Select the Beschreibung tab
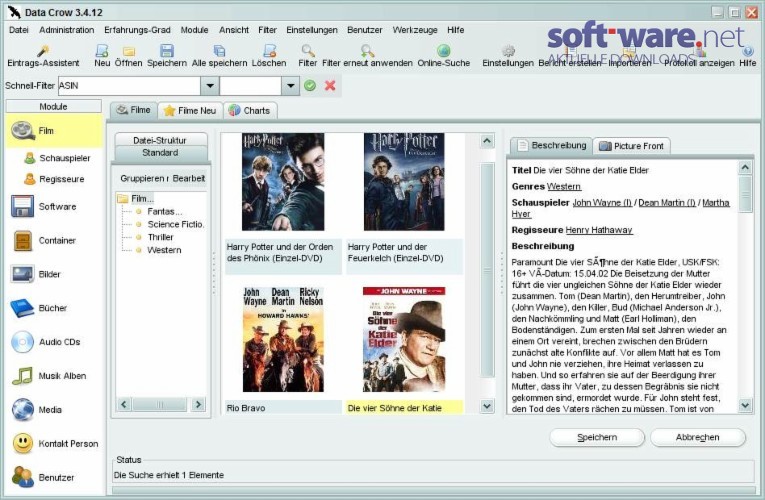Image resolution: width=765 pixels, height=500 pixels. click(552, 145)
